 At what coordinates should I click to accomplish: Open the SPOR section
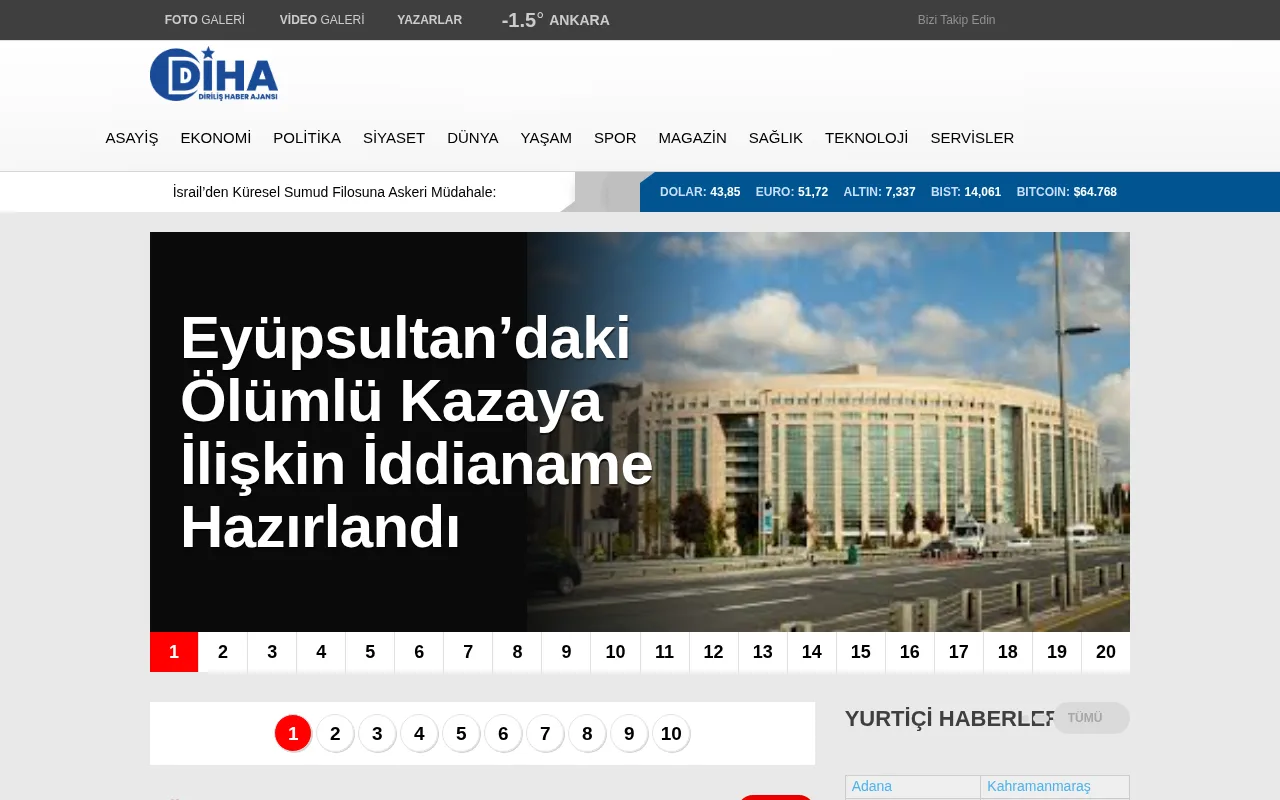(x=615, y=138)
